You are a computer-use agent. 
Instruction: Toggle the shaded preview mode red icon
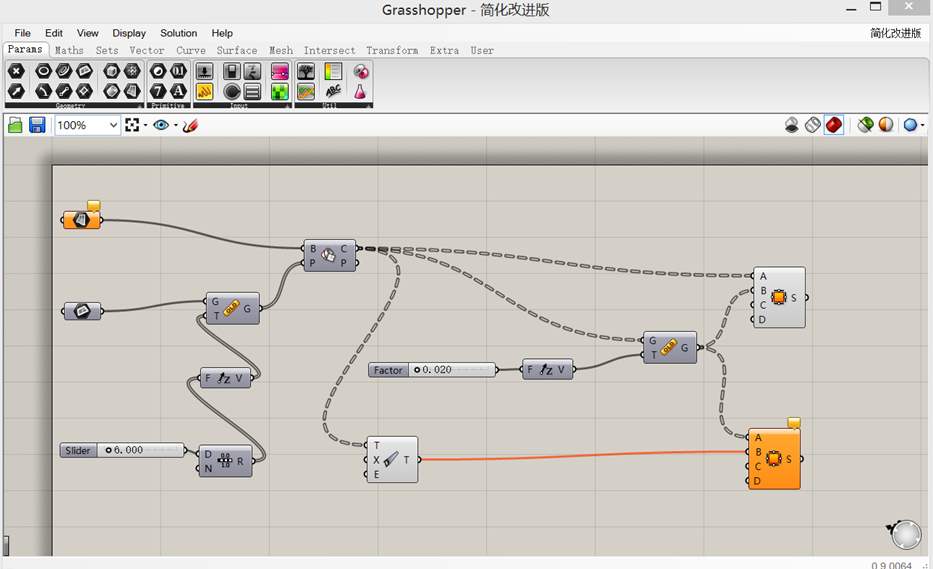(x=834, y=125)
